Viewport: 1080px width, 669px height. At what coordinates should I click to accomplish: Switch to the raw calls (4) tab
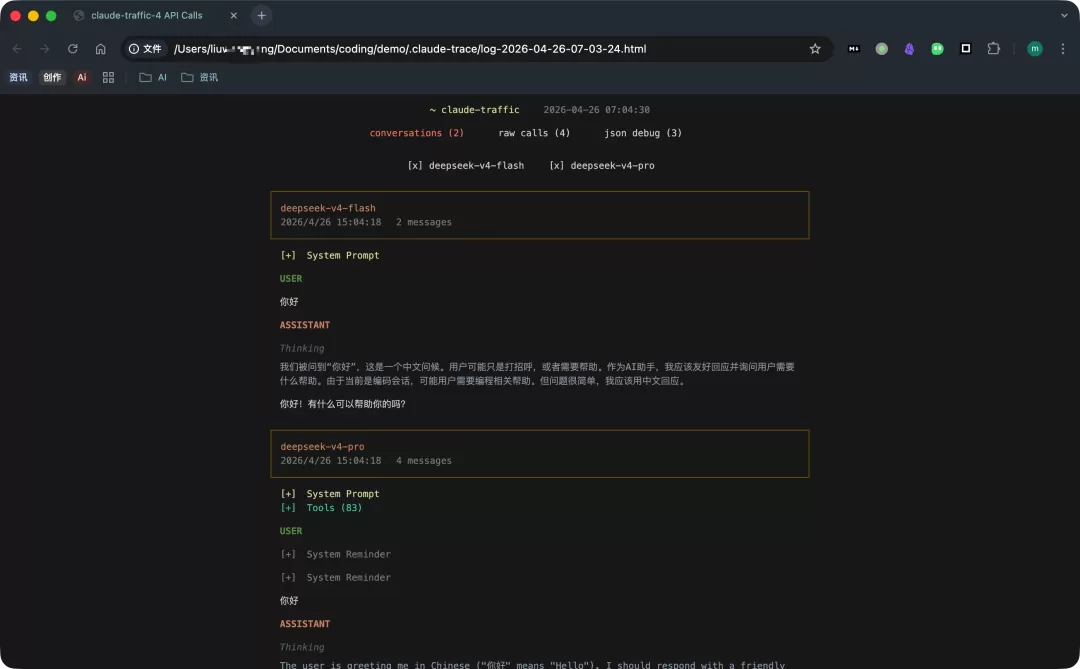(534, 133)
